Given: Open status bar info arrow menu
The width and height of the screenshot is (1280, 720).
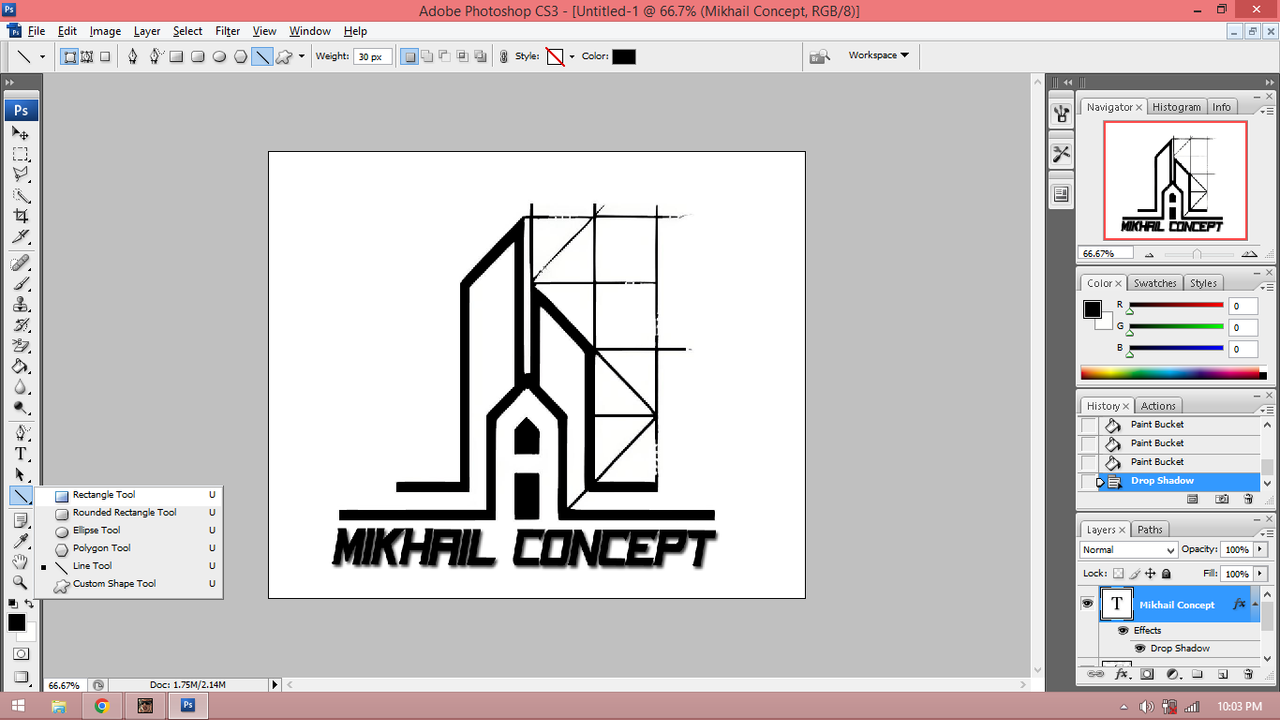Looking at the screenshot, I should click(x=275, y=685).
